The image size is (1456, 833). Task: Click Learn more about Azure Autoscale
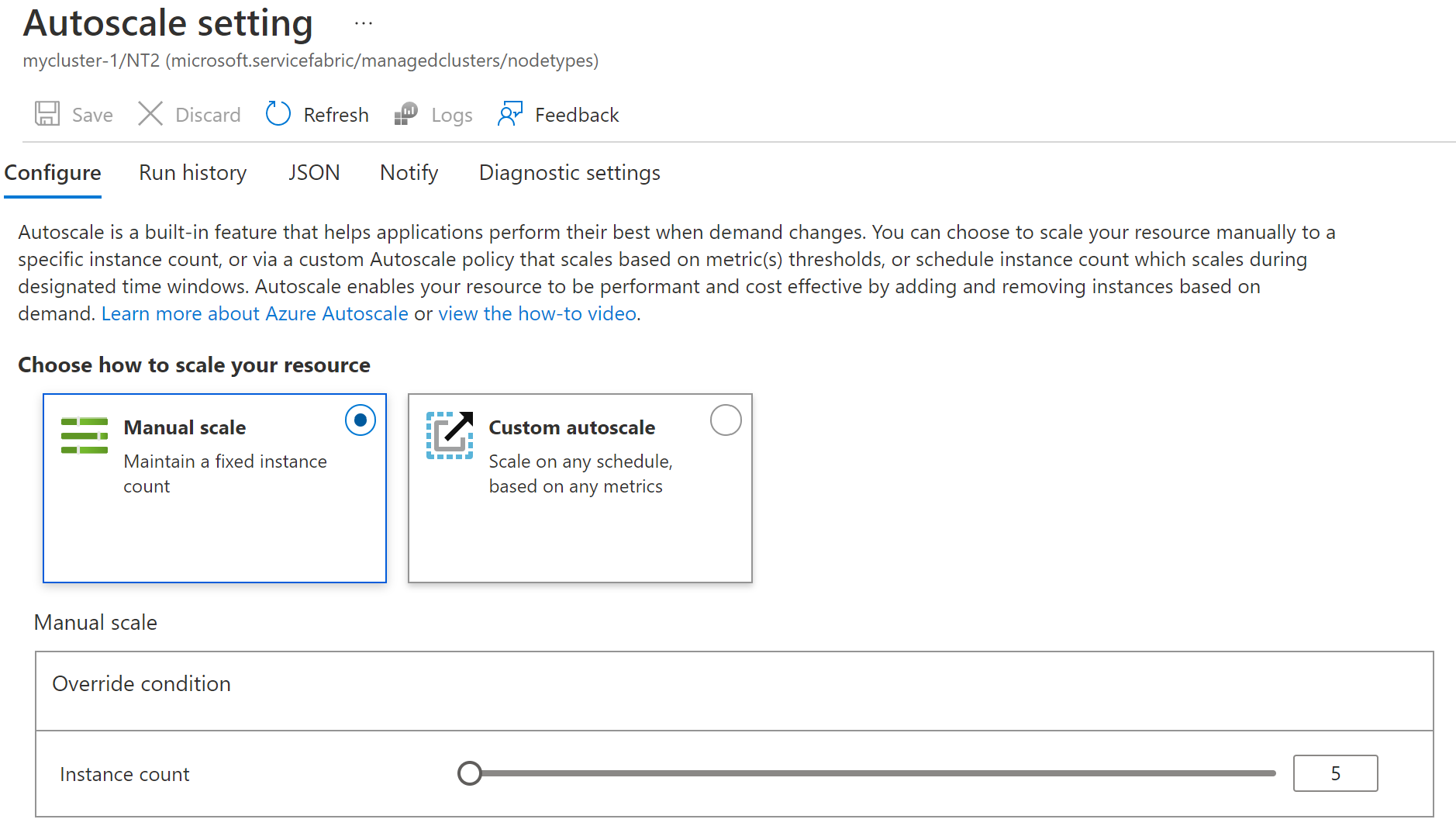point(255,313)
